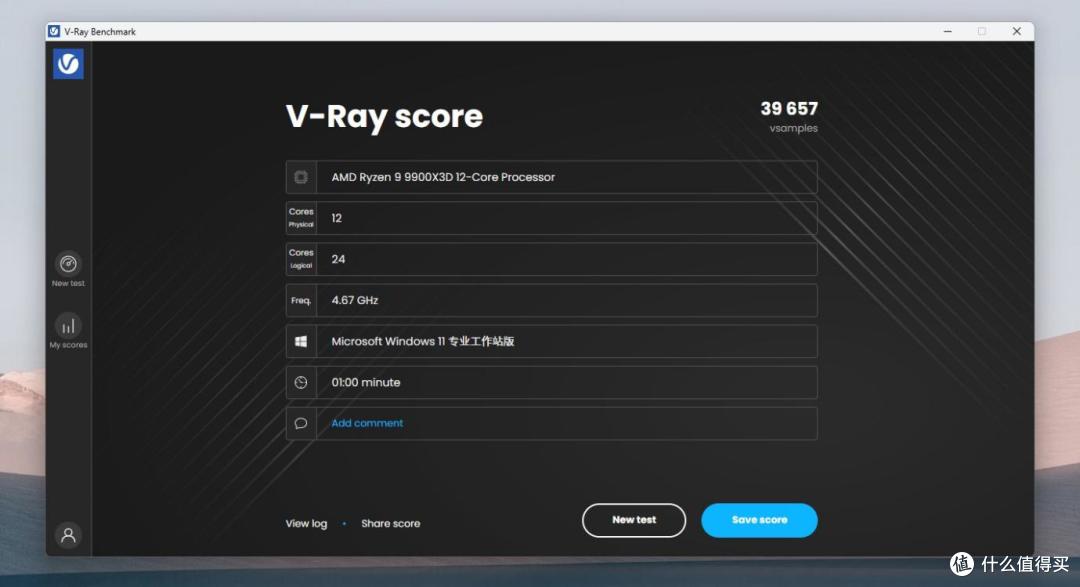Click the blue Save score button

(759, 520)
